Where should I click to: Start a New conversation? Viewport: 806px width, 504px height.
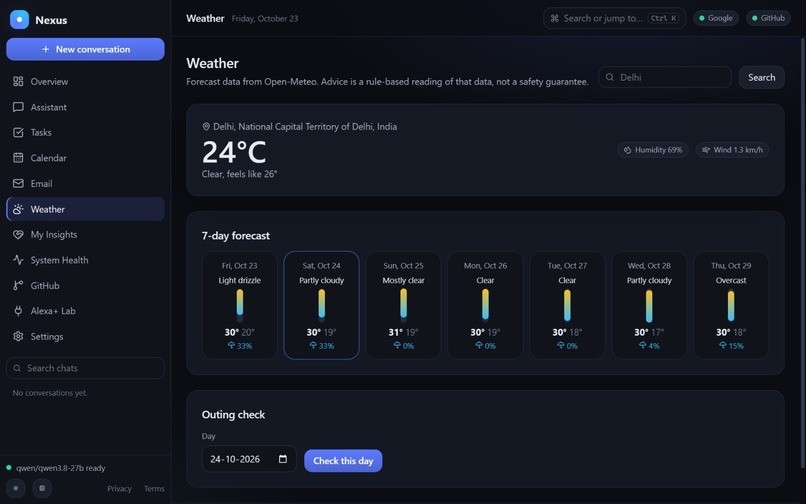point(85,49)
